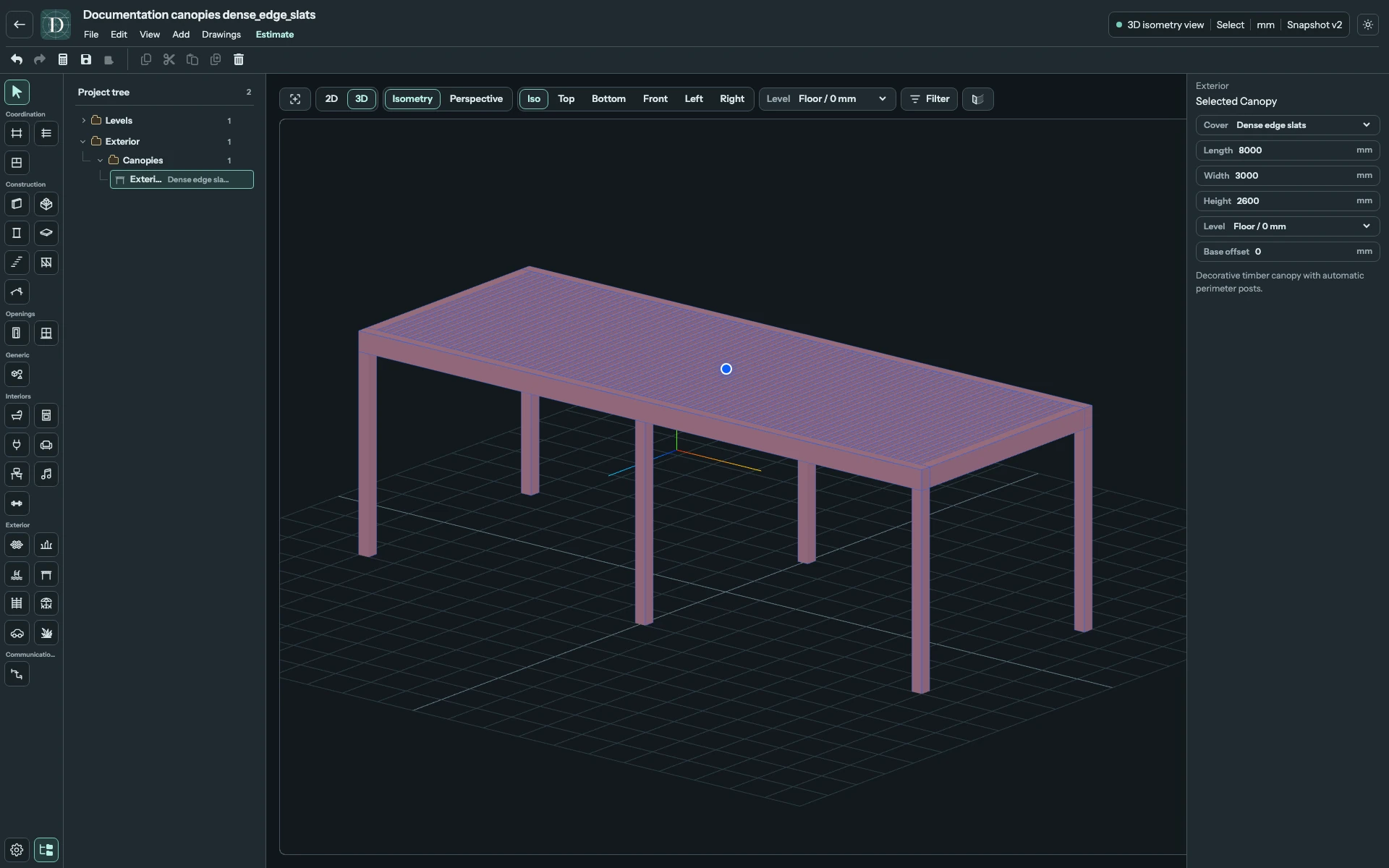Choose the dumbbell fitness equipment tool
The height and width of the screenshot is (868, 1389).
click(17, 503)
